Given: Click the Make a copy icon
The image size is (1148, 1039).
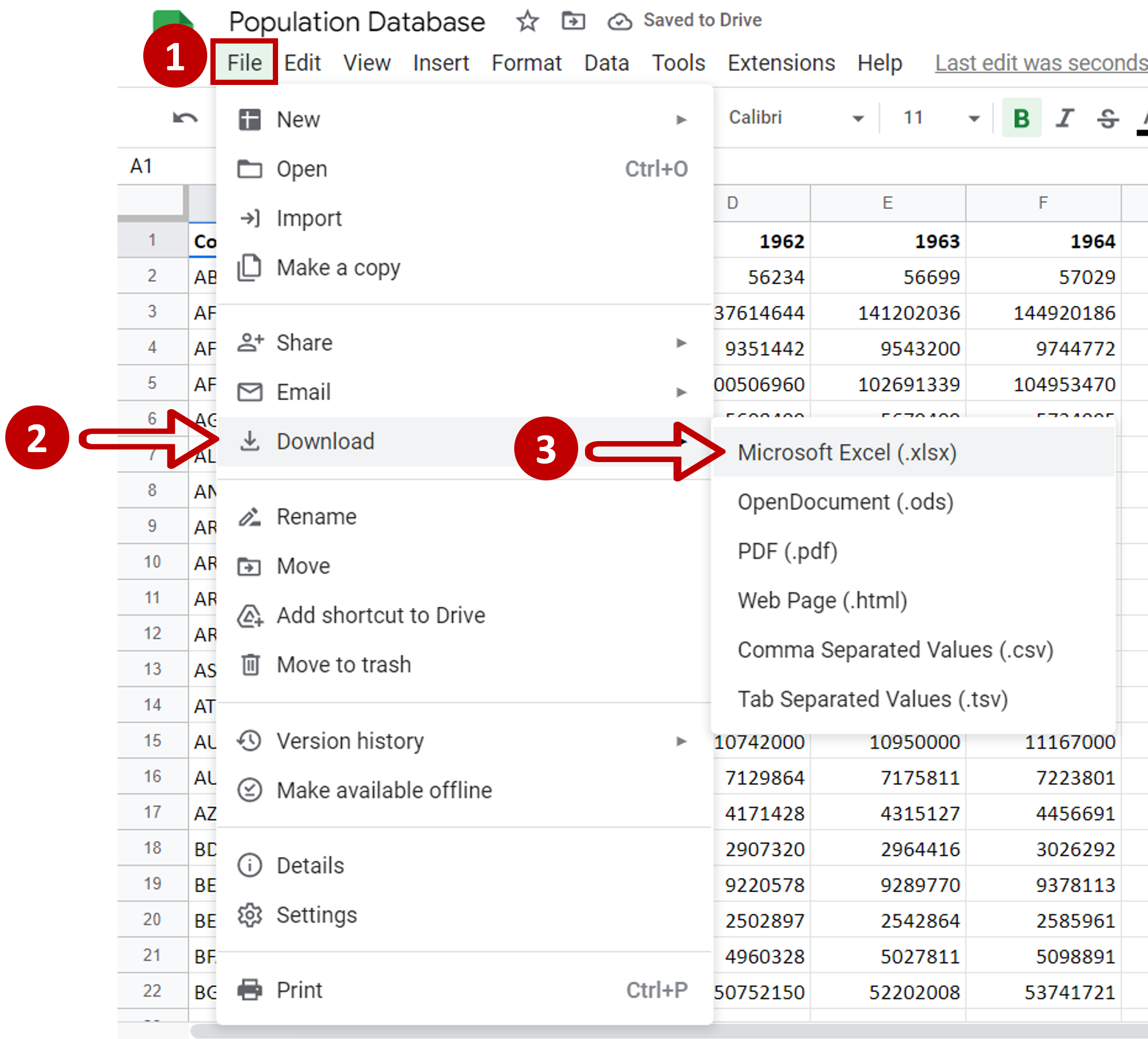Looking at the screenshot, I should coord(249,267).
